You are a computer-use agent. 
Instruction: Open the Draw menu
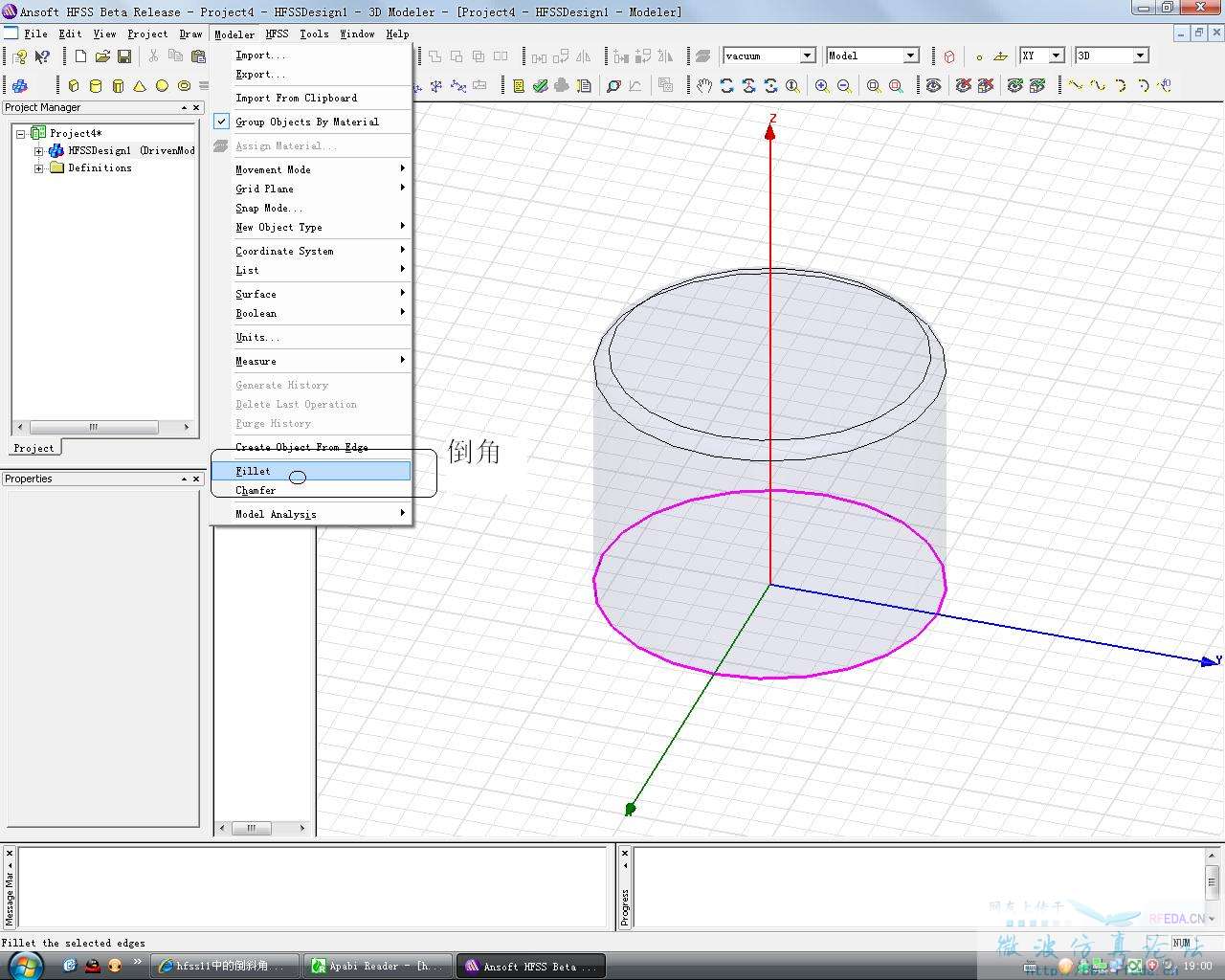click(x=190, y=33)
